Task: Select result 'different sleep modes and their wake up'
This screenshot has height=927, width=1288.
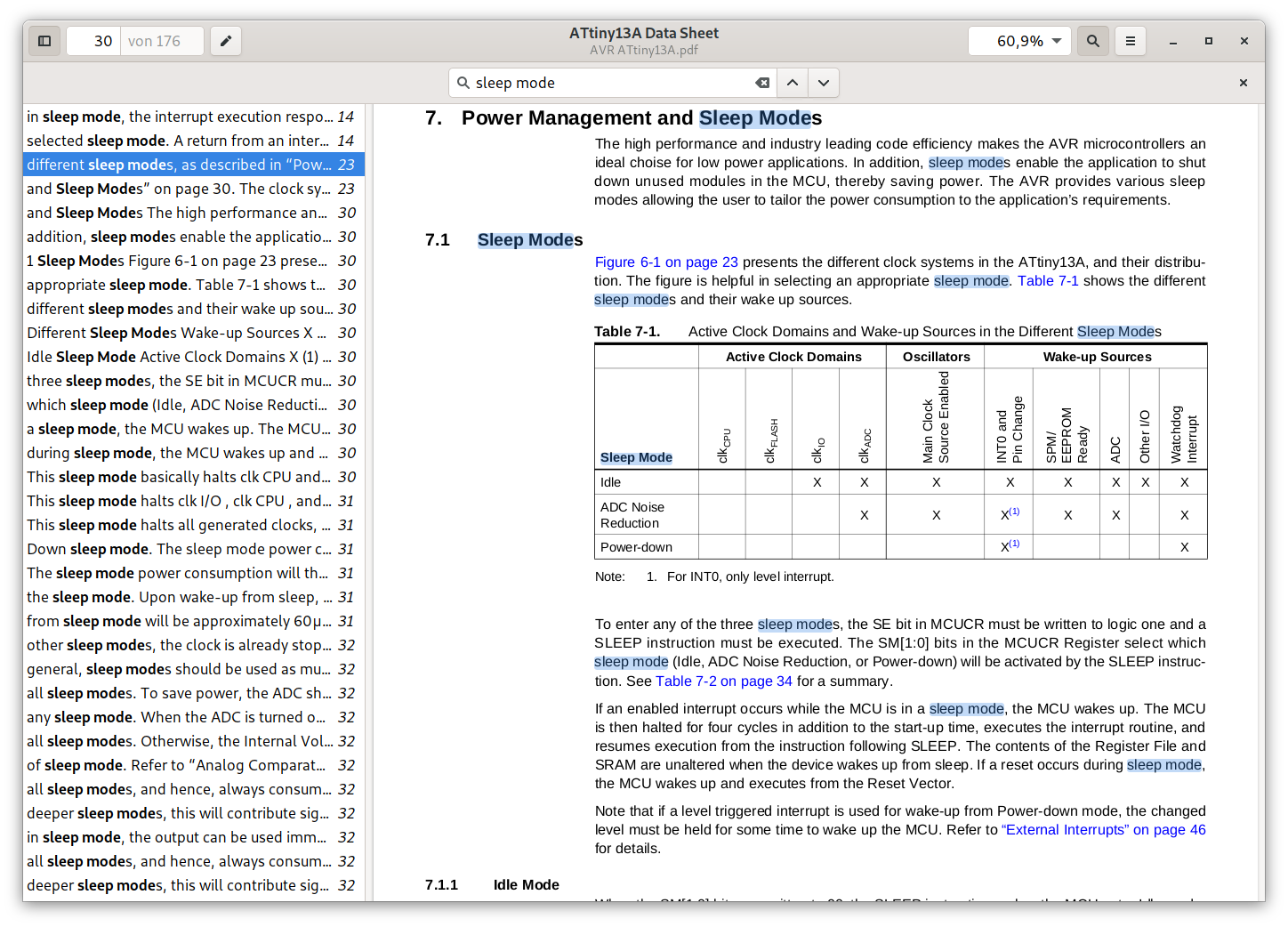Action: (194, 309)
